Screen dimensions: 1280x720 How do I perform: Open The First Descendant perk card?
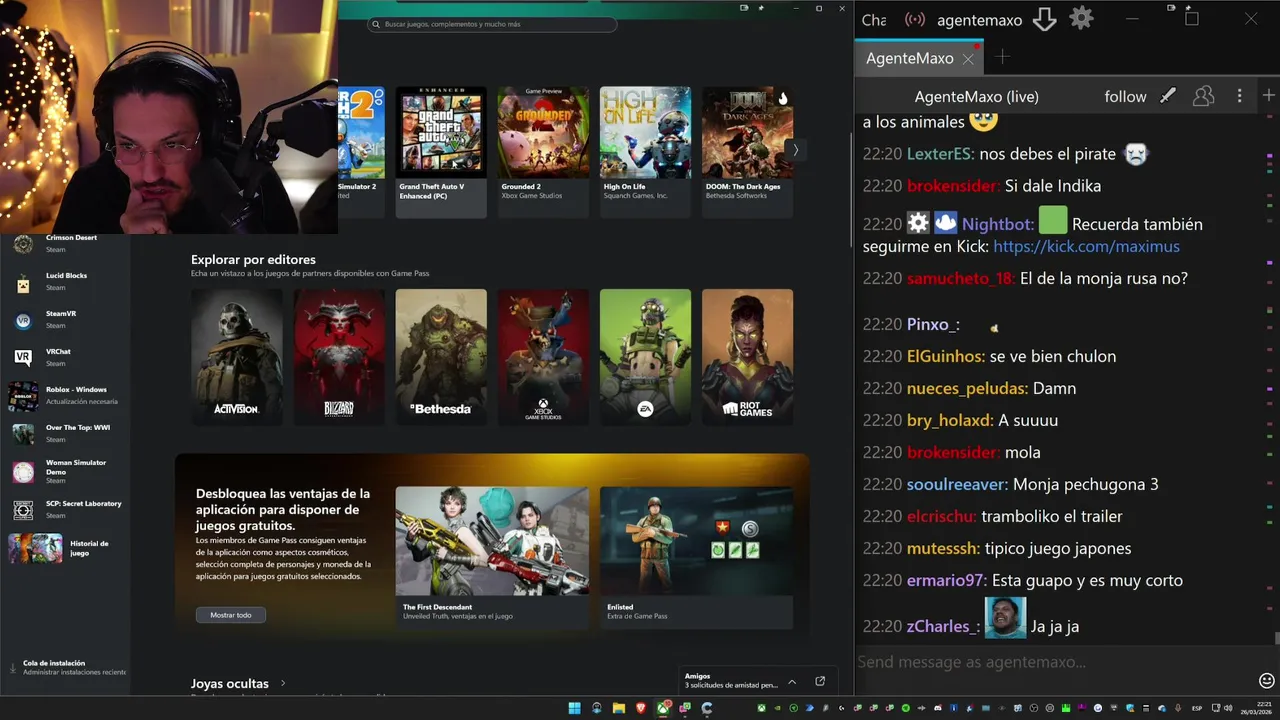point(492,557)
